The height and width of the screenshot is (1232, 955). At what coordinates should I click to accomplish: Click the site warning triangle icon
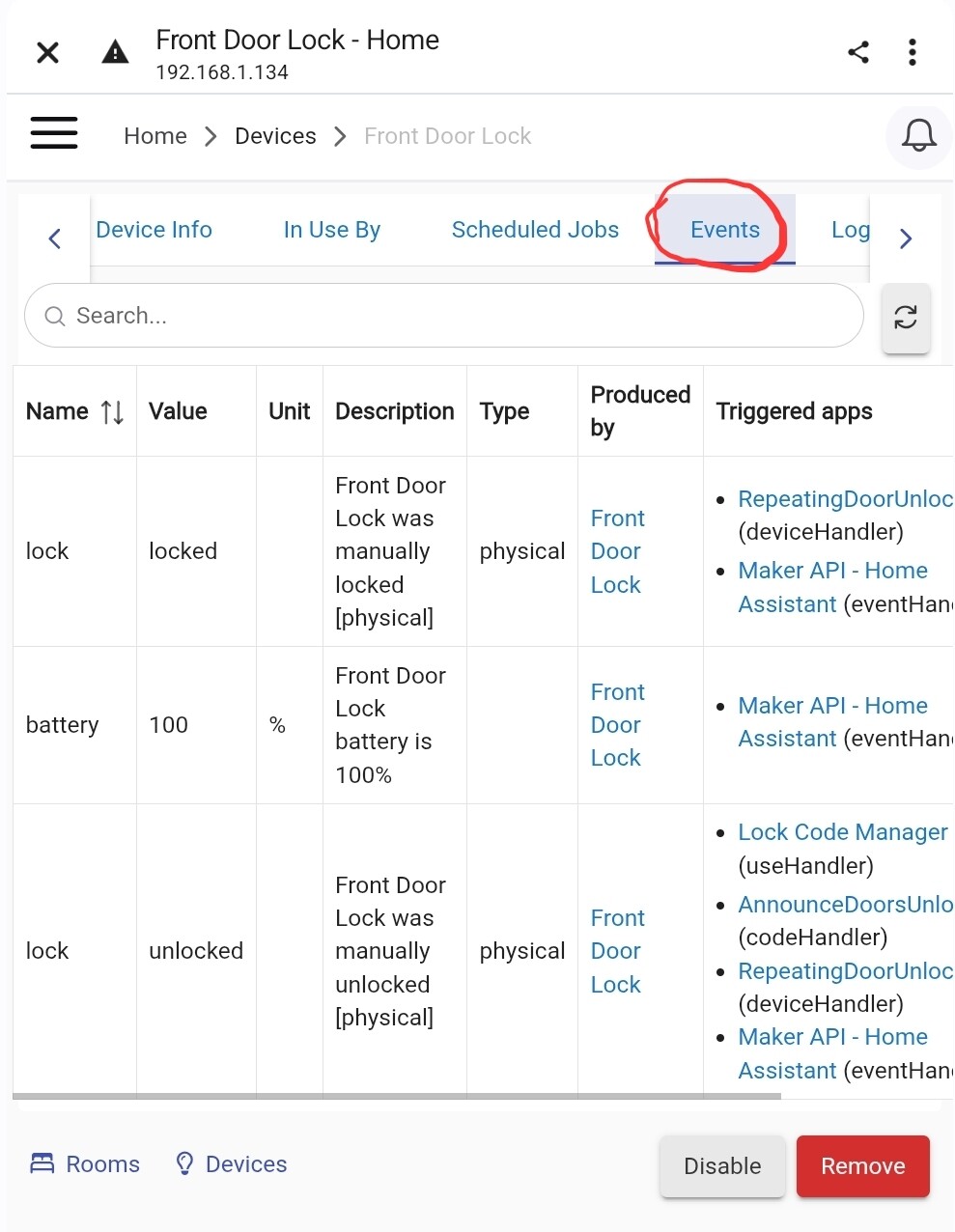tap(115, 52)
